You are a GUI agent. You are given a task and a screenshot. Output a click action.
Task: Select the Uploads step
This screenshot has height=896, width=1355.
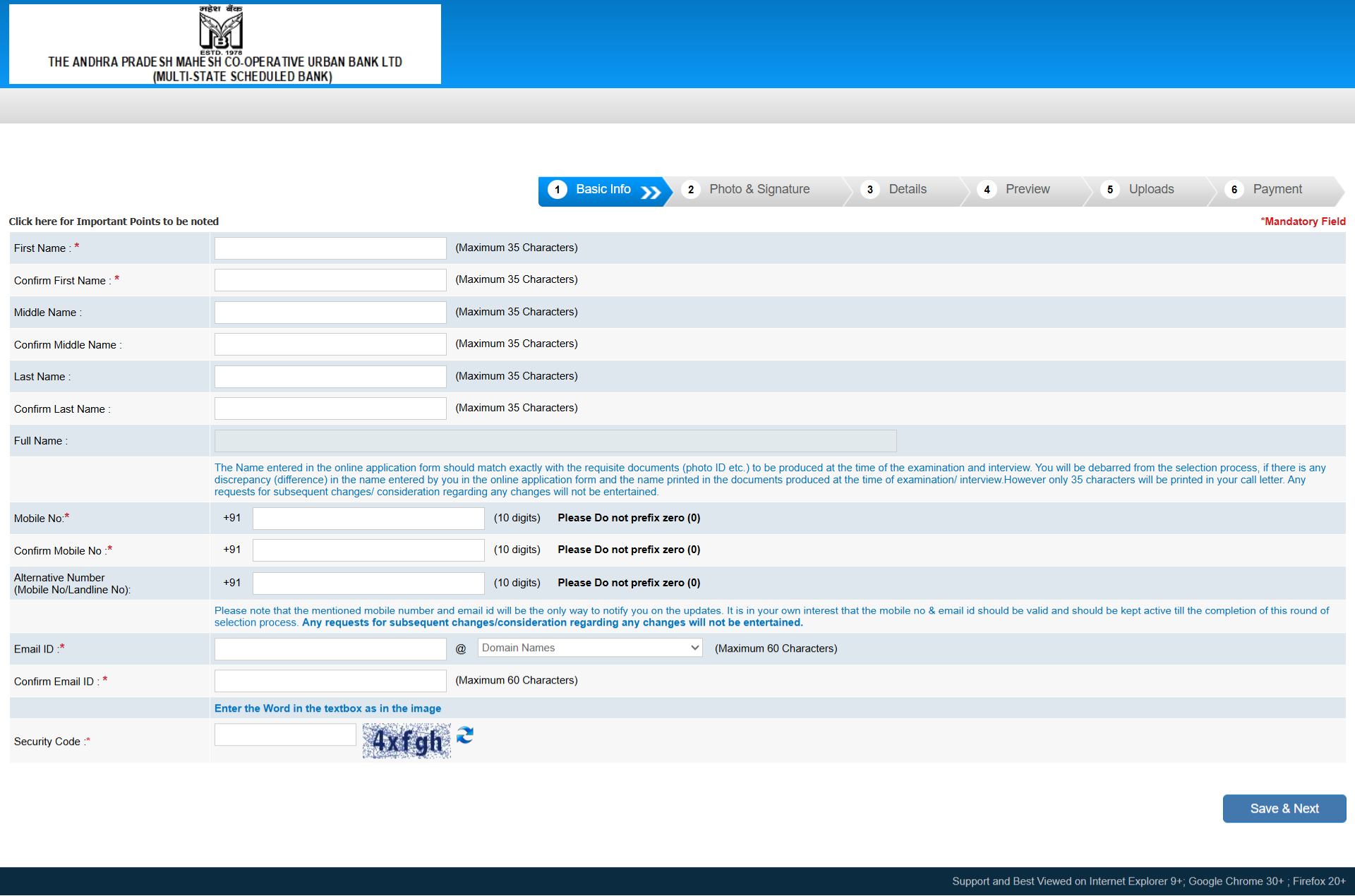click(1150, 189)
